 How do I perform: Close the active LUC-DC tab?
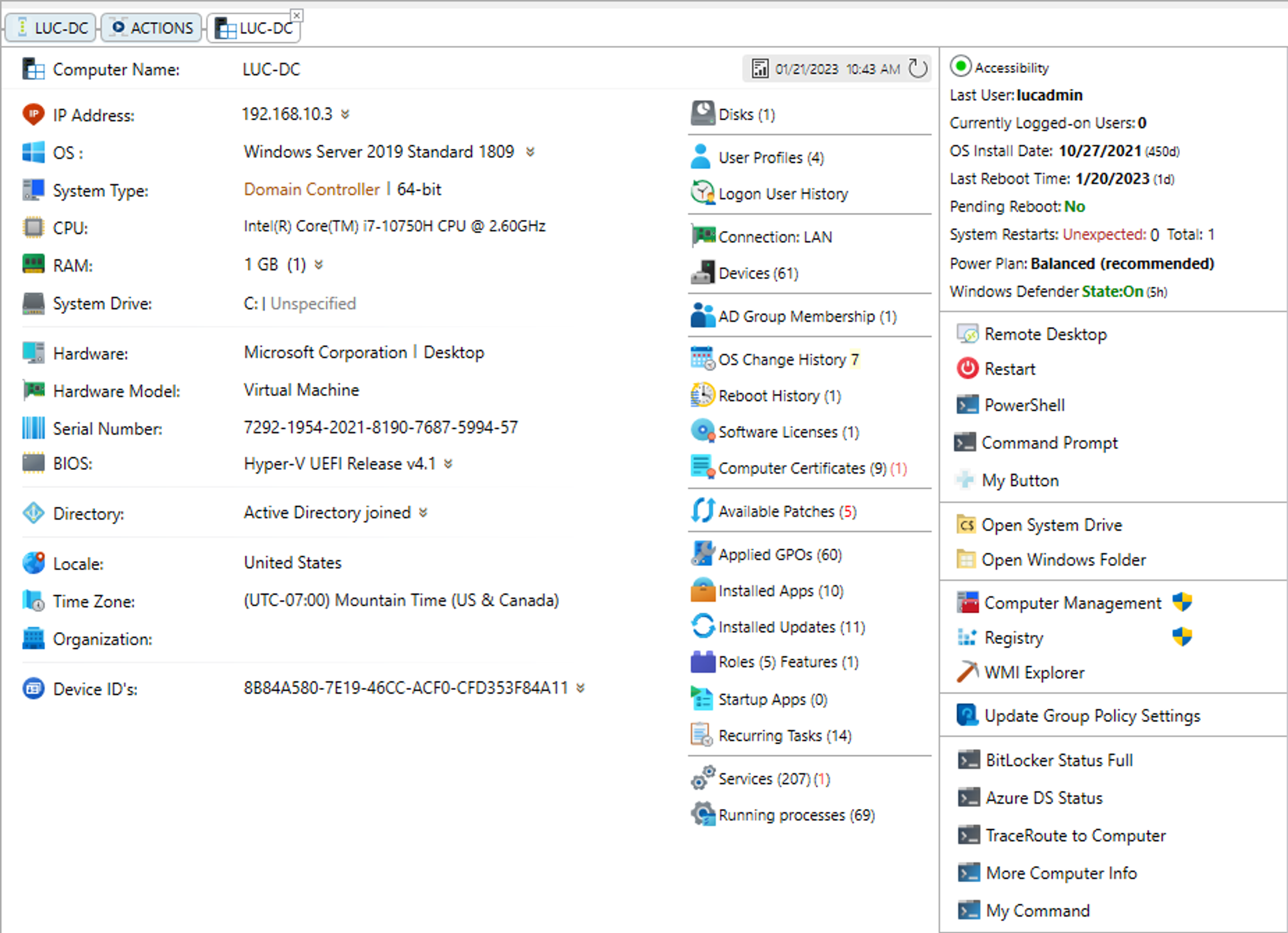click(x=297, y=15)
